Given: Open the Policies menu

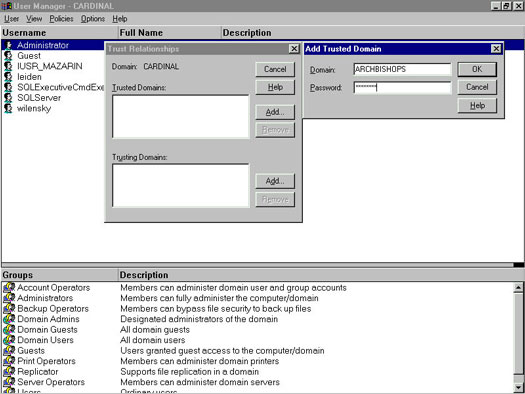Looking at the screenshot, I should 61,19.
